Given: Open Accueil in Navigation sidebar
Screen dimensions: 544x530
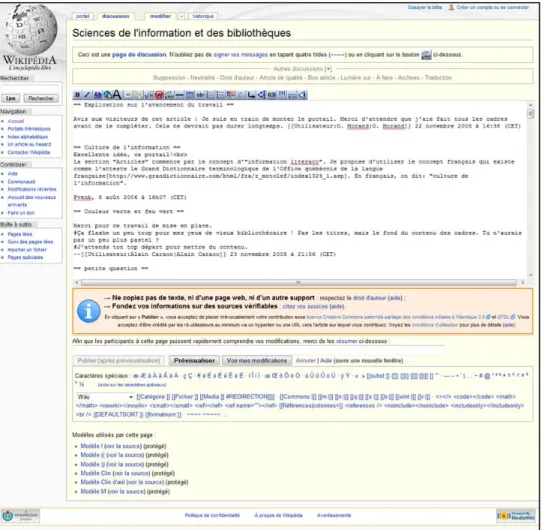Looking at the screenshot, I should click(x=16, y=121).
